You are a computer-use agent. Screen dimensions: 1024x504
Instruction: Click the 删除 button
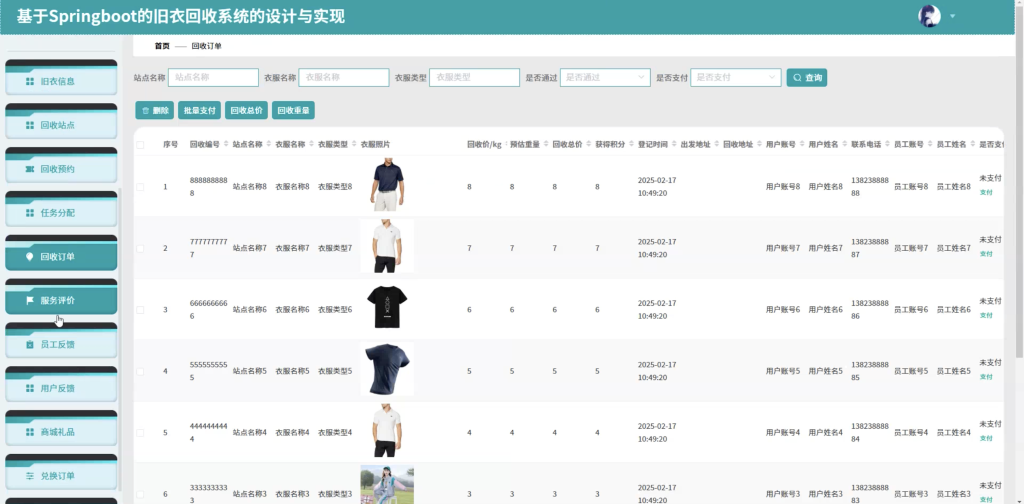click(155, 111)
